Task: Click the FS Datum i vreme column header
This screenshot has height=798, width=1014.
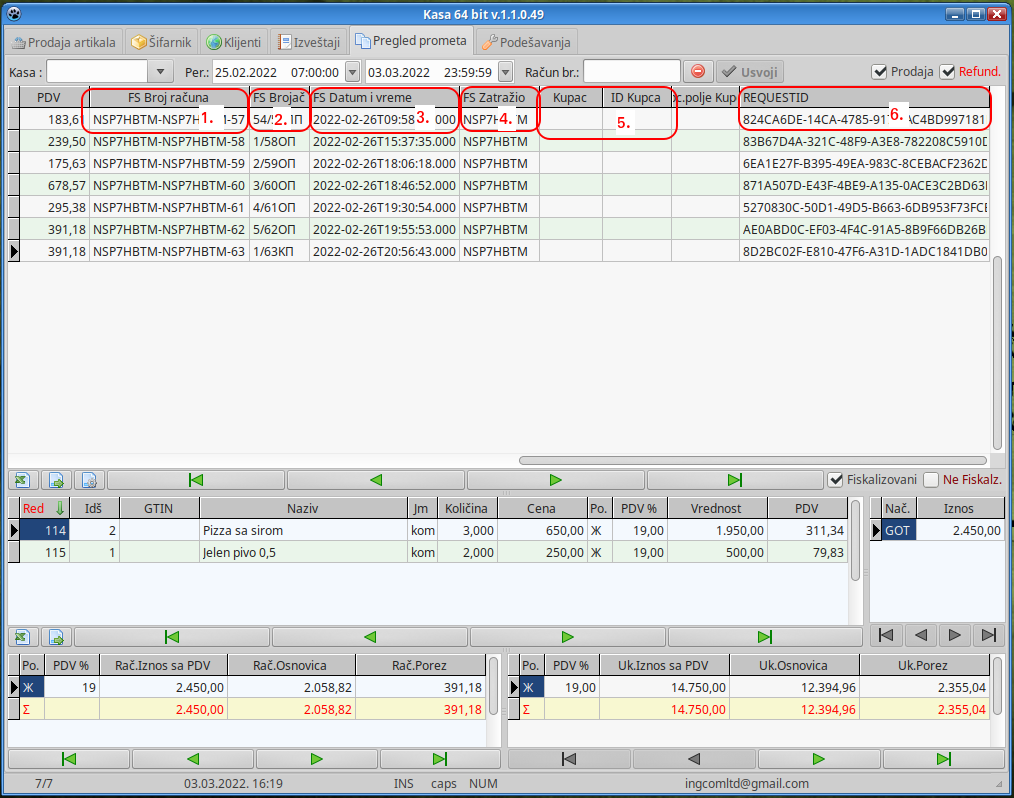Action: tap(384, 98)
